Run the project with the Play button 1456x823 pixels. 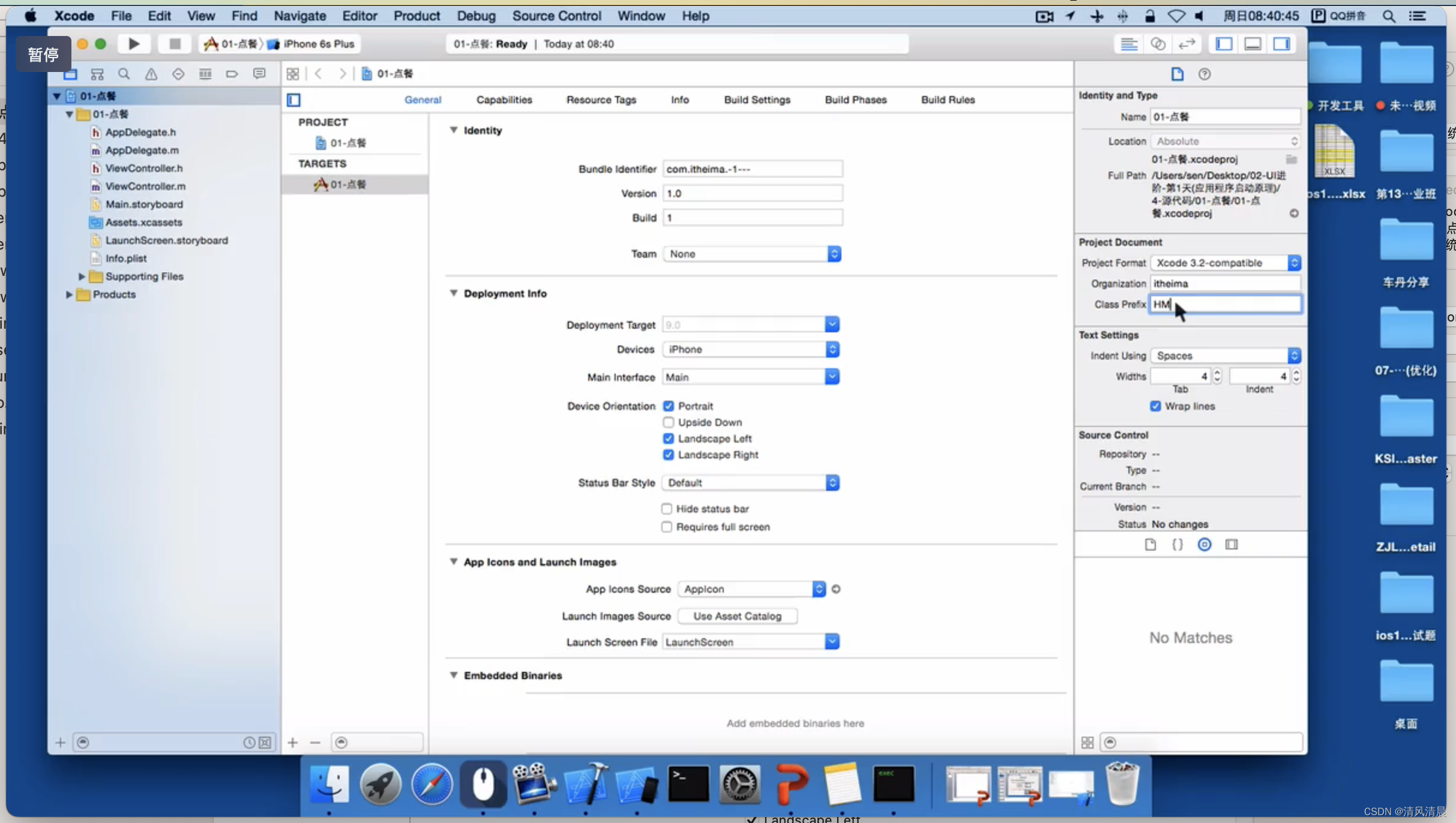[134, 44]
